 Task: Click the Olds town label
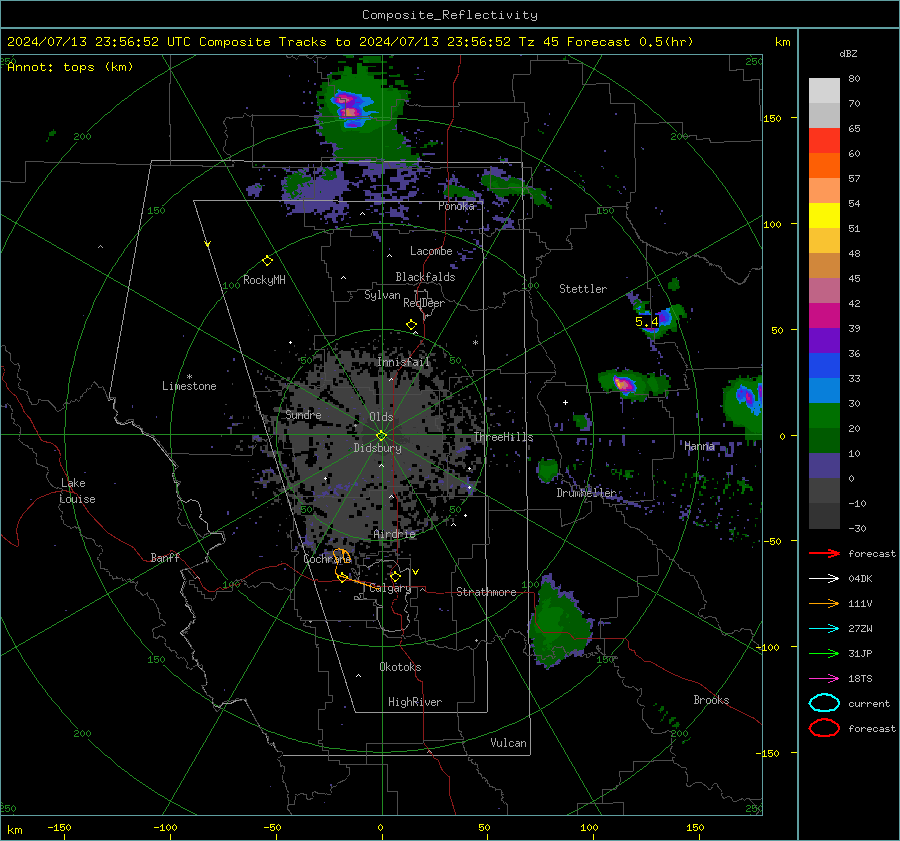pyautogui.click(x=381, y=417)
